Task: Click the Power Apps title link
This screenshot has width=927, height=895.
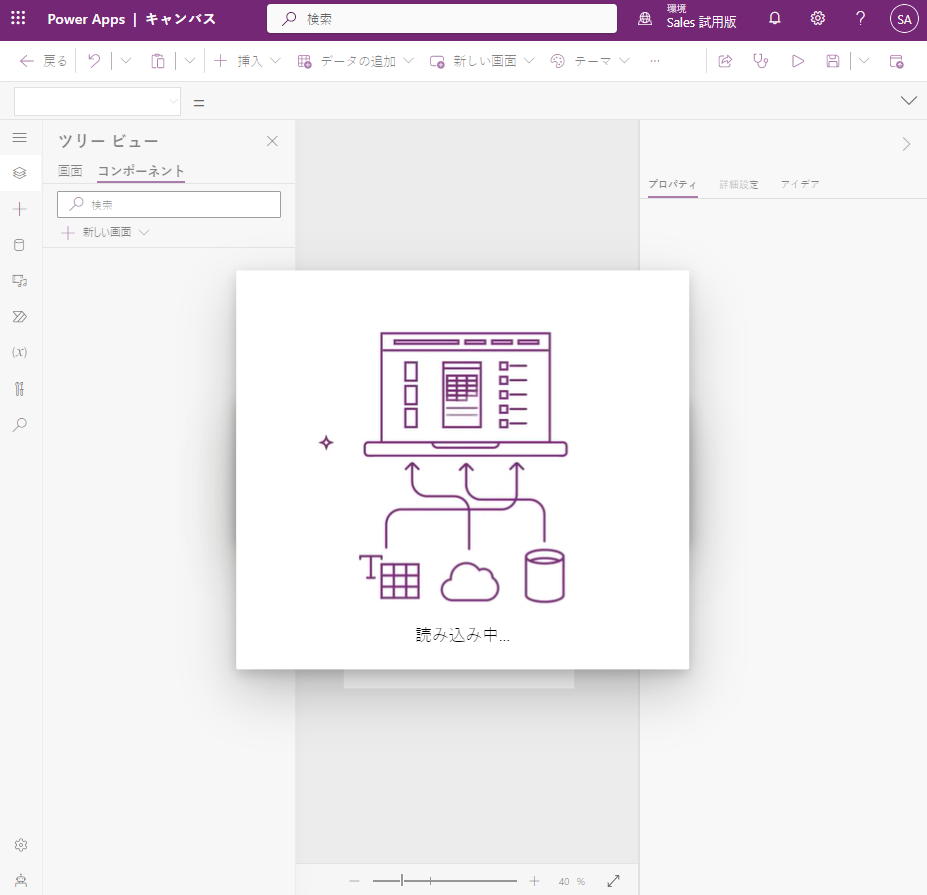Action: [x=86, y=19]
